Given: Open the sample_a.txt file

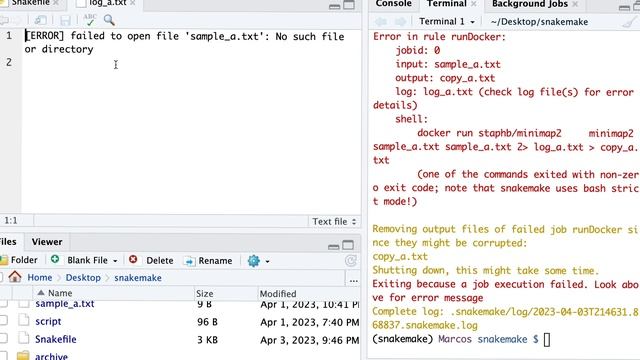Looking at the screenshot, I should click(64, 304).
